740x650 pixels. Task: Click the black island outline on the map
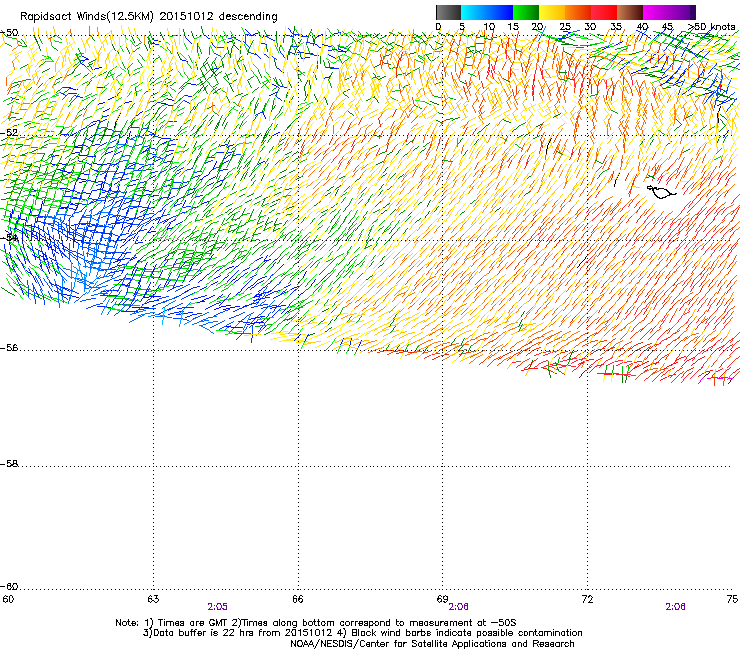click(661, 192)
